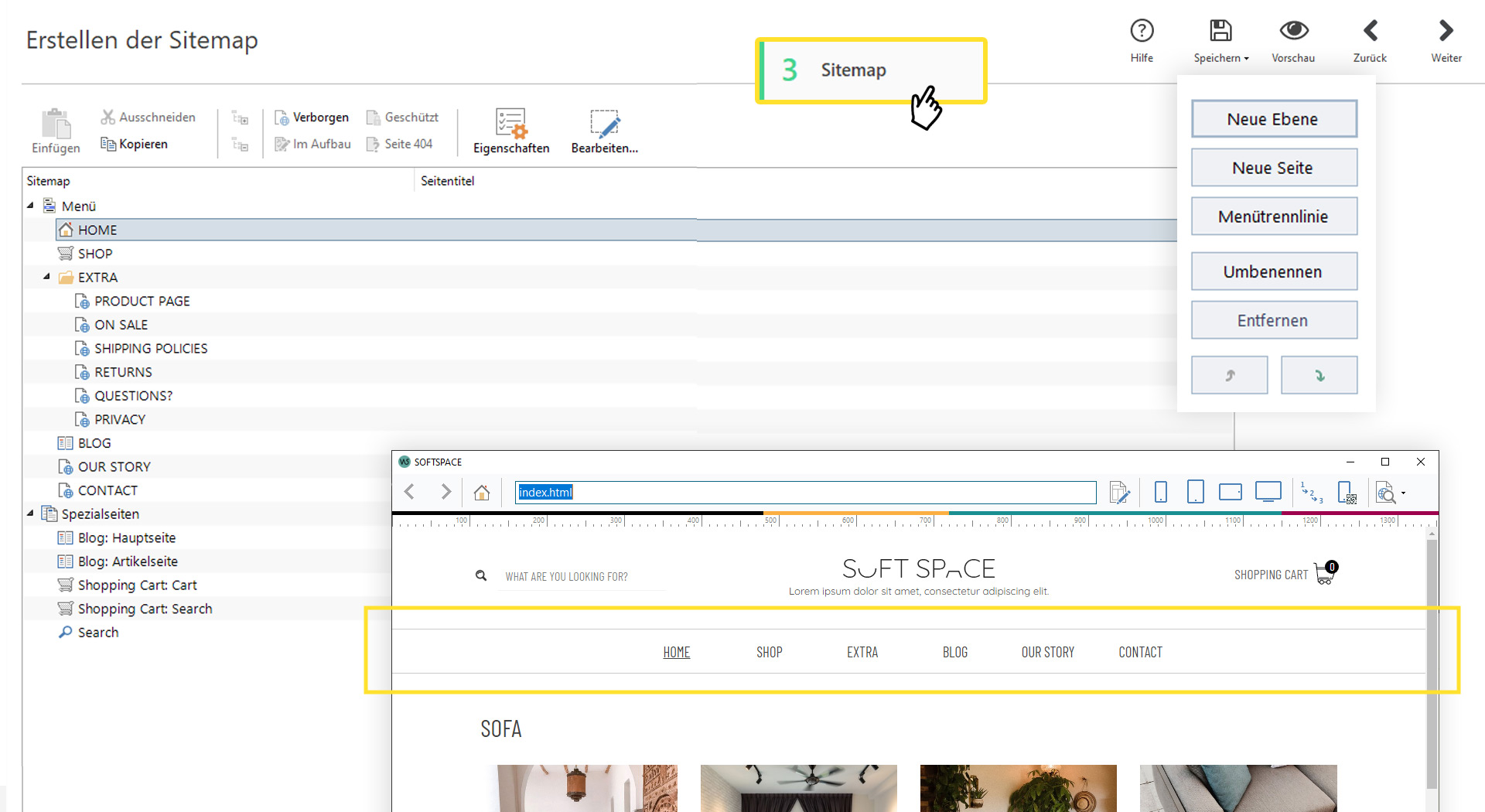Click the Ausschneiden cut tool
Screen dimensions: 1485x812
[148, 117]
